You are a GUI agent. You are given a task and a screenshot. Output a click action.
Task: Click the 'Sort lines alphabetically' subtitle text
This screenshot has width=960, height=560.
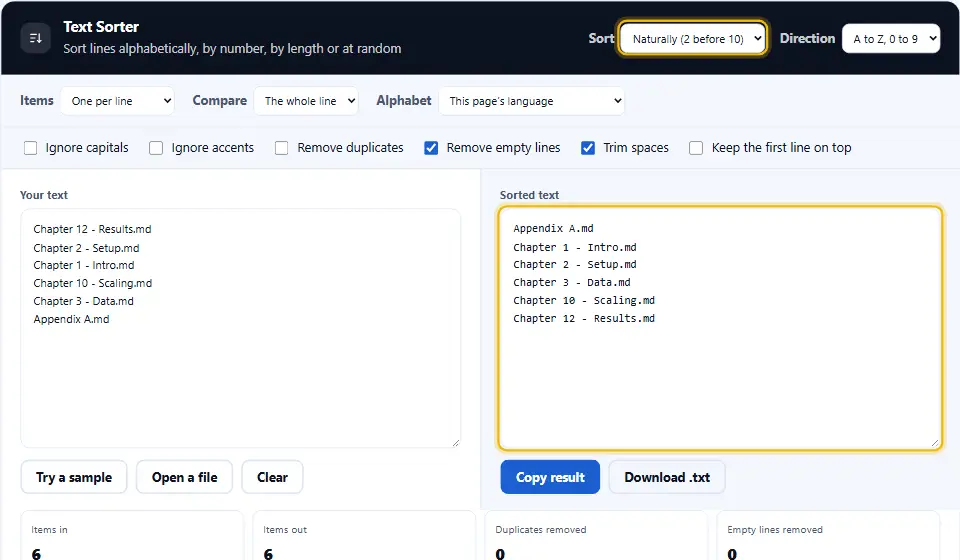[232, 49]
